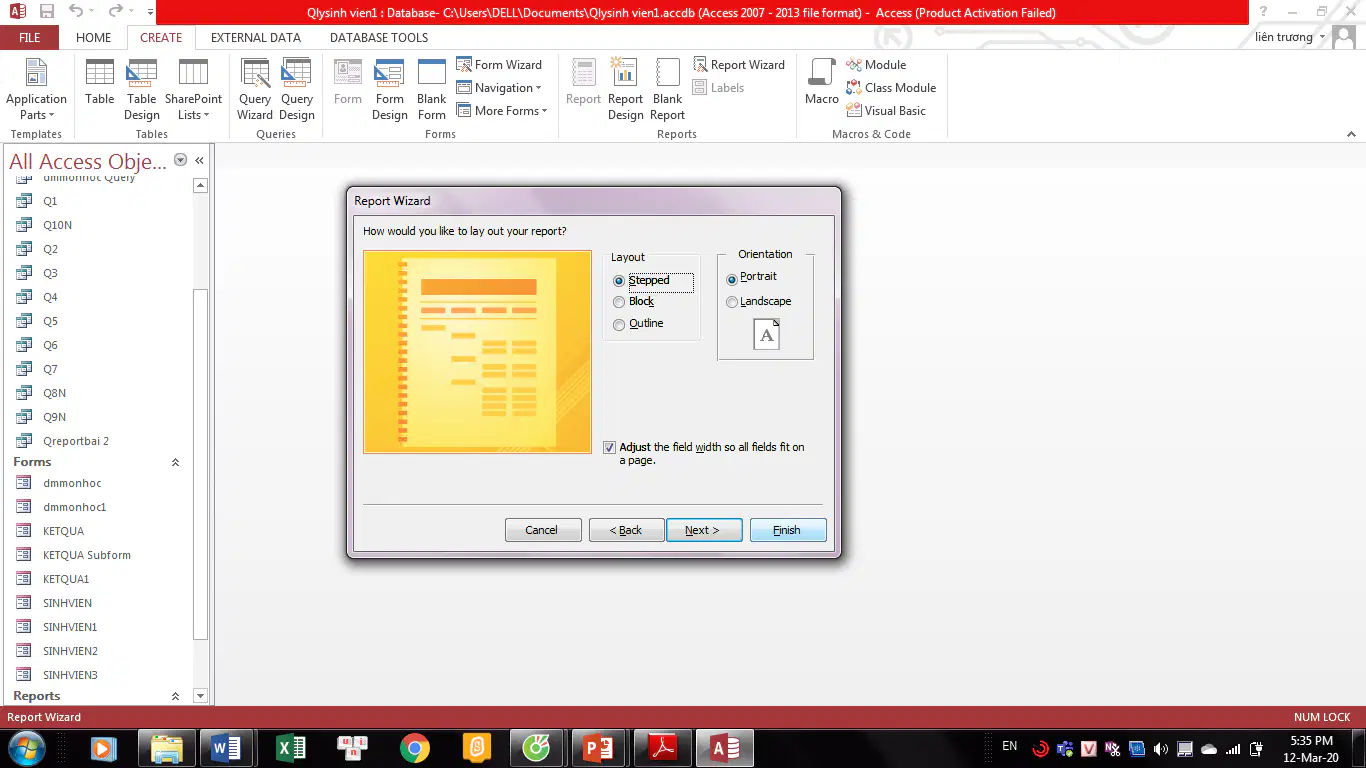Open File Explorer from taskbar

pos(166,748)
